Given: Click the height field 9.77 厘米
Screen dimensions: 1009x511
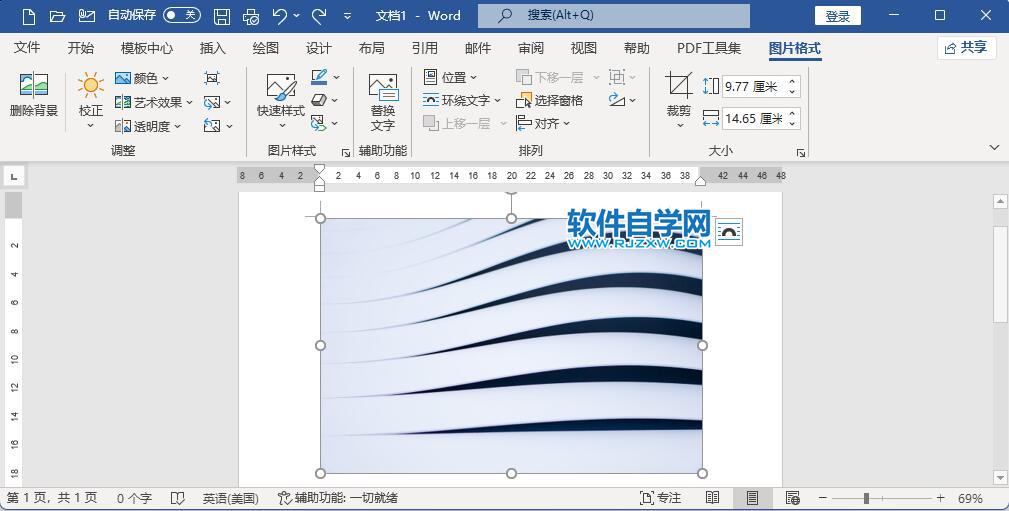Looking at the screenshot, I should [x=754, y=86].
